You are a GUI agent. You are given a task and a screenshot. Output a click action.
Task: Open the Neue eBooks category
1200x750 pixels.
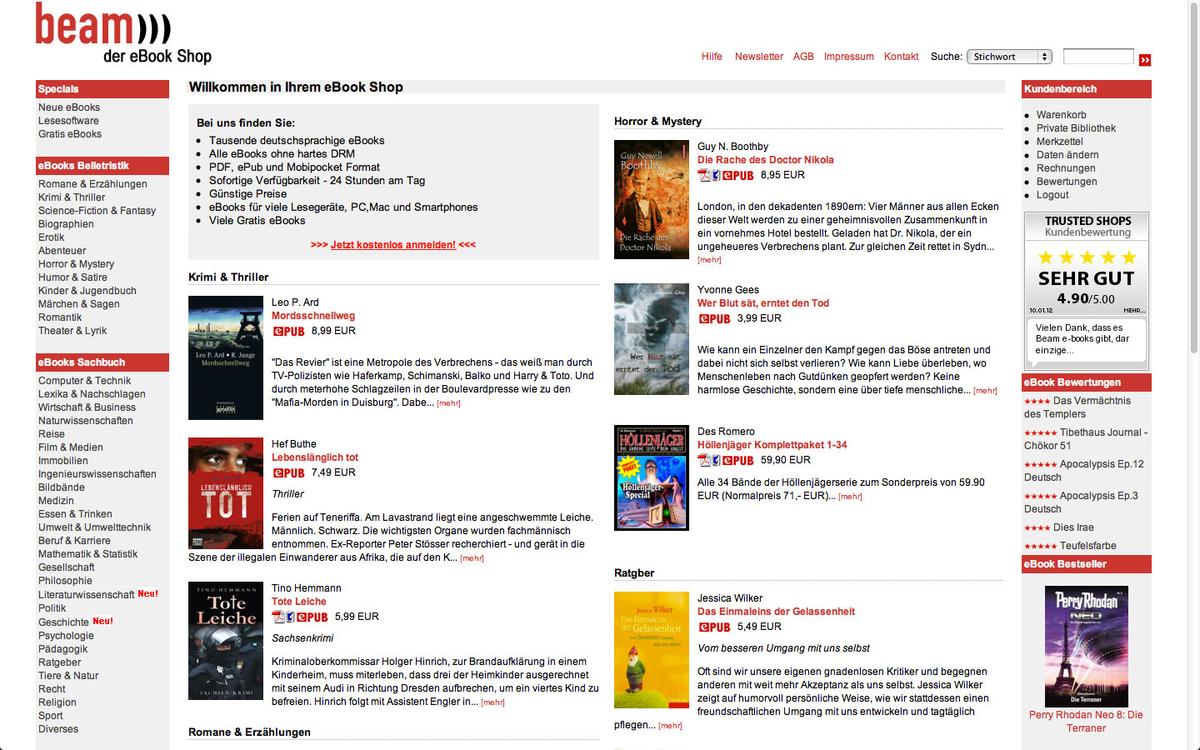[x=69, y=108]
